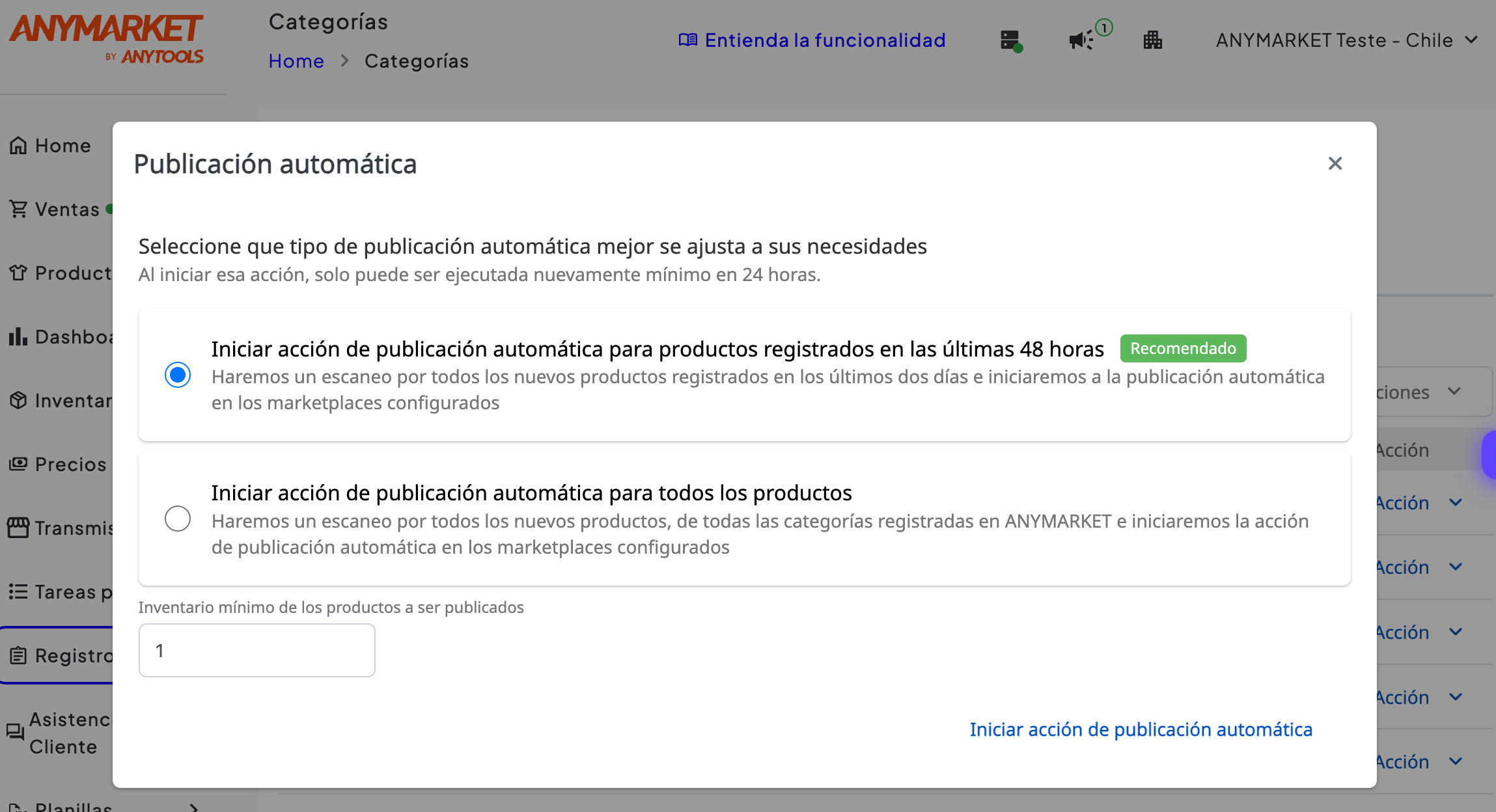
Task: Open Ventas via its cart icon
Action: 18,210
